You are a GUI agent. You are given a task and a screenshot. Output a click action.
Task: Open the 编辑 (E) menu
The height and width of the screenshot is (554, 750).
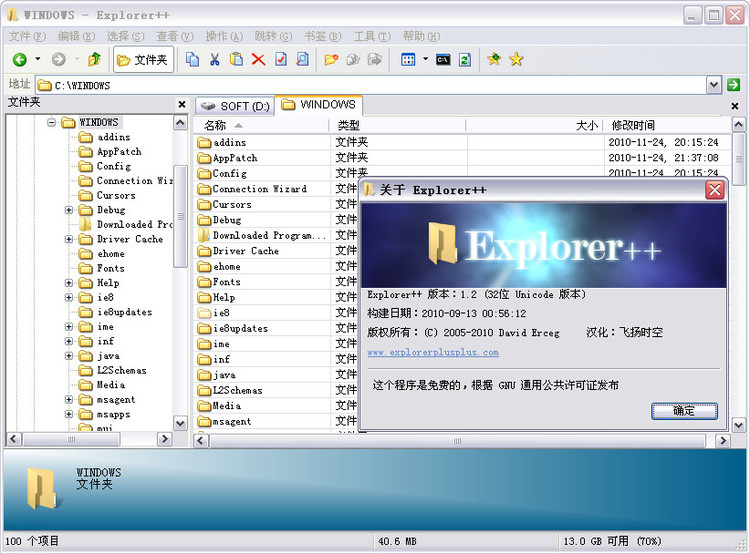tap(76, 36)
